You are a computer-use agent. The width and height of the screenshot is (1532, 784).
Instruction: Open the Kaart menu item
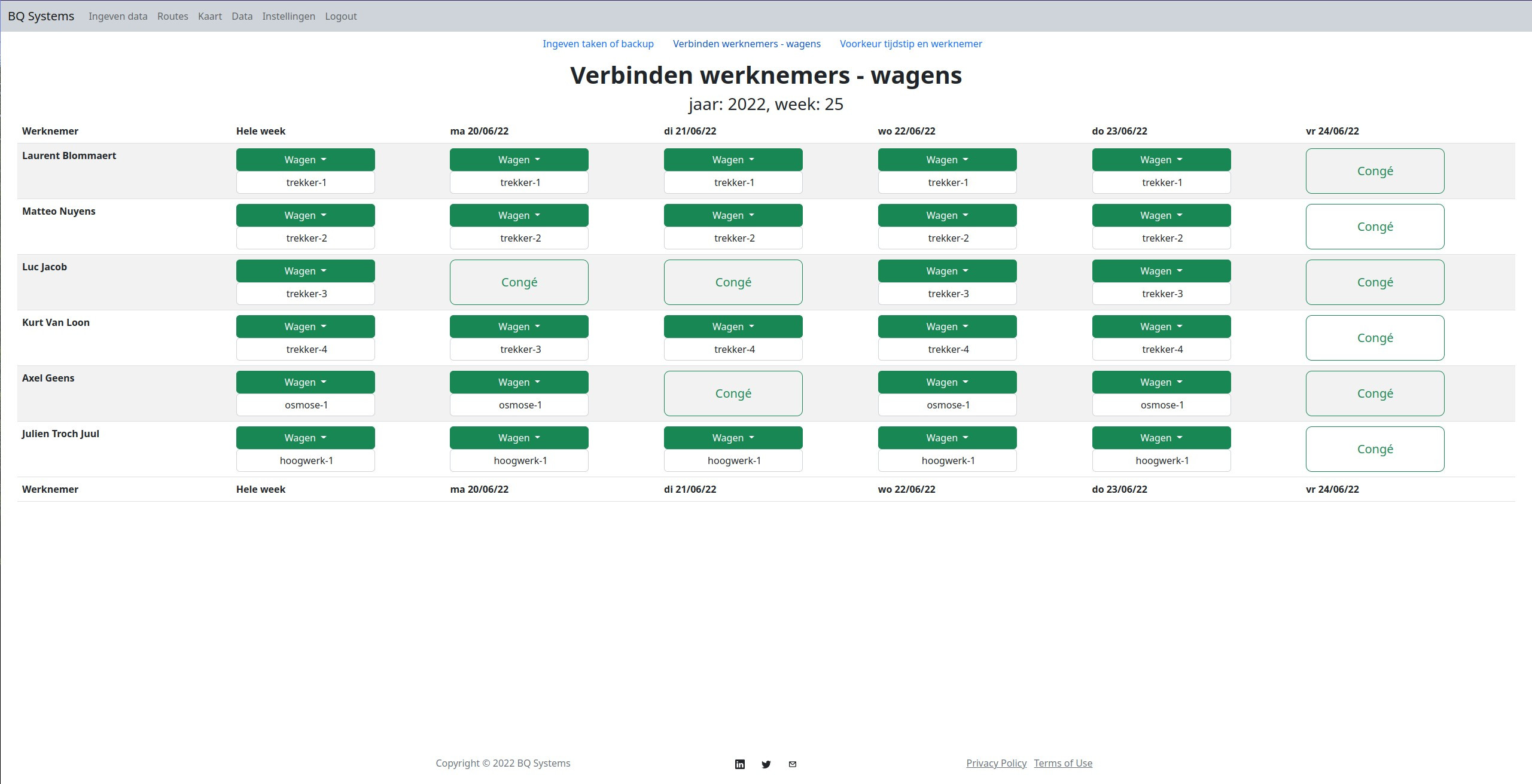[x=210, y=16]
